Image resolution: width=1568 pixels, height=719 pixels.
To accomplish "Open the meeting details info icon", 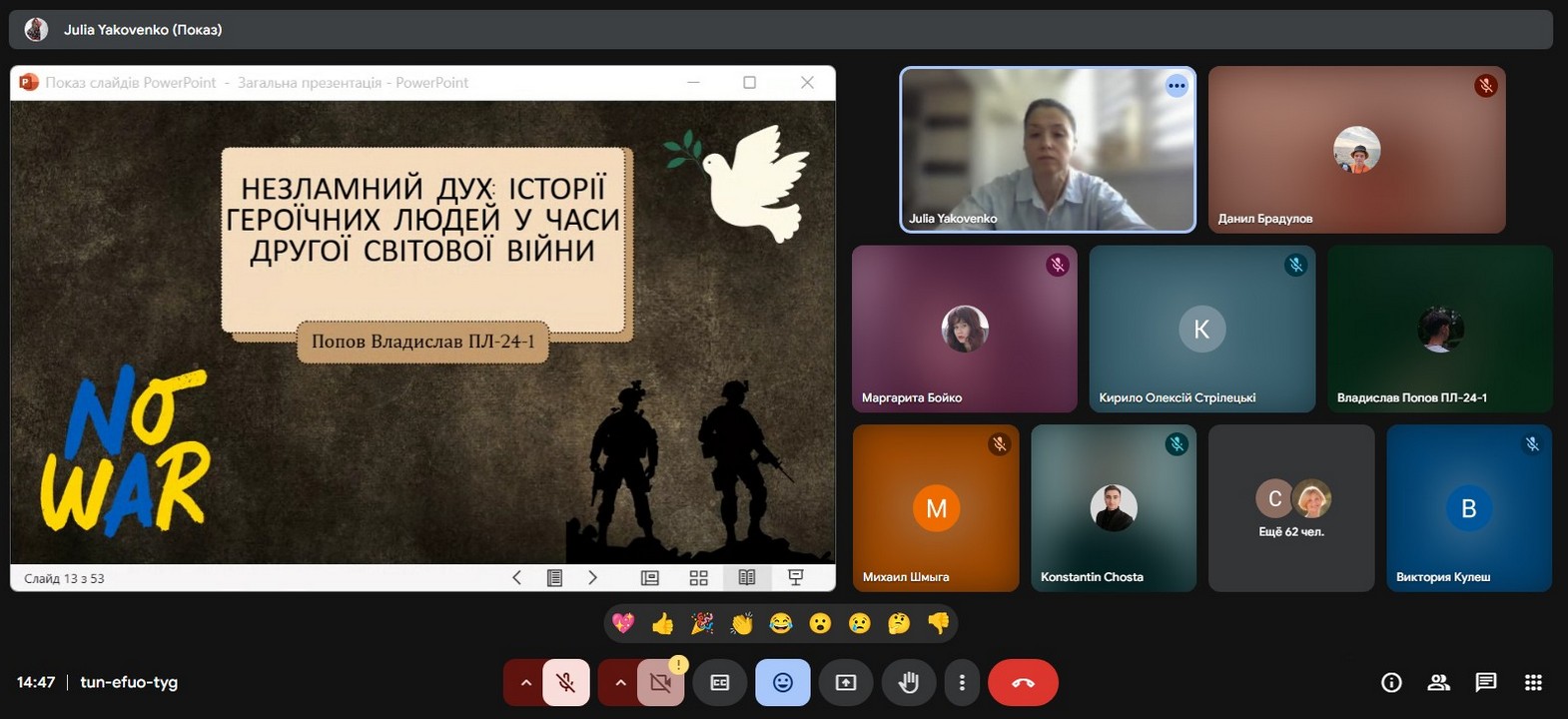I will pos(1391,682).
